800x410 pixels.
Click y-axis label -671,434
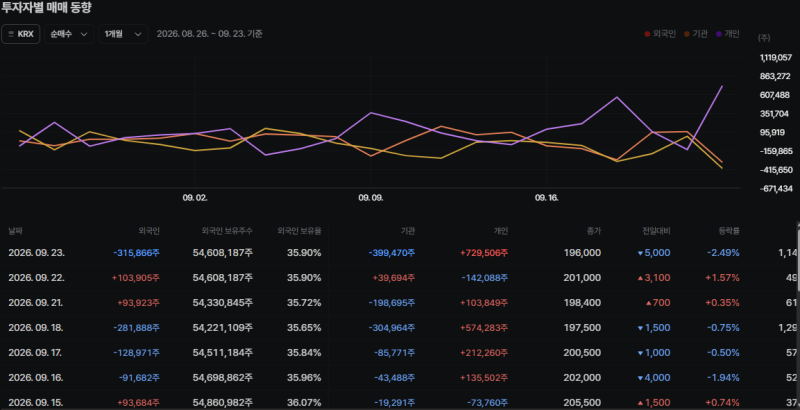coord(776,189)
